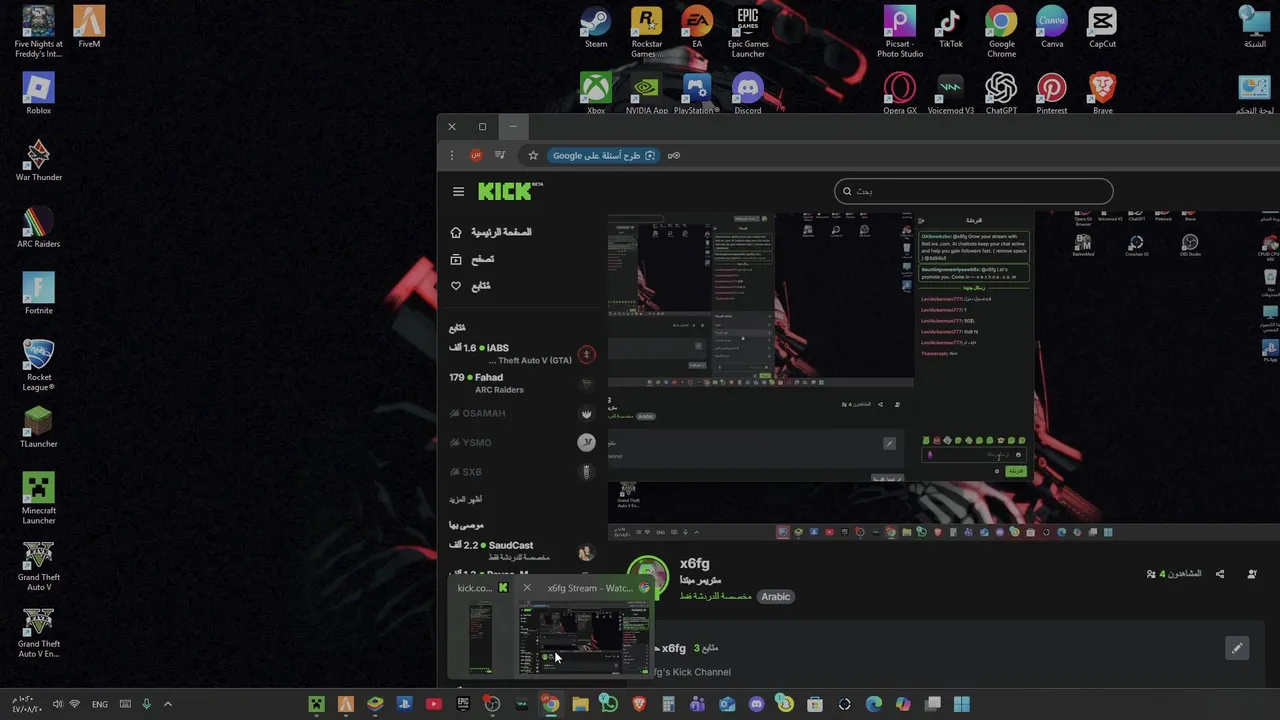Expand show more in followed channels list
Image resolution: width=1280 pixels, height=720 pixels.
466,499
